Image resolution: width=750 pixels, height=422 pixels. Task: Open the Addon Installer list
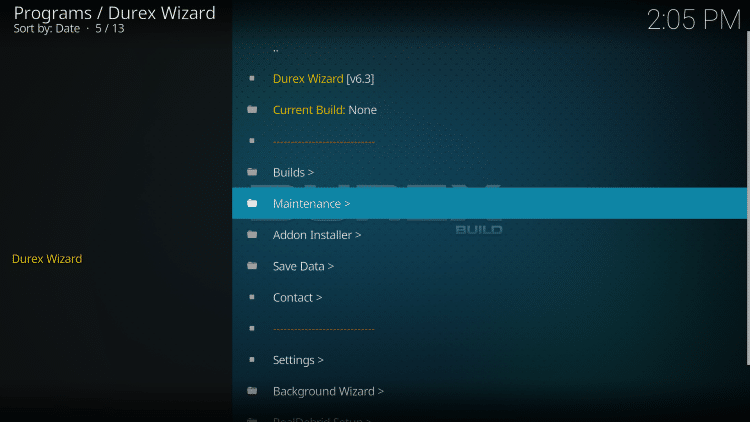coord(316,235)
